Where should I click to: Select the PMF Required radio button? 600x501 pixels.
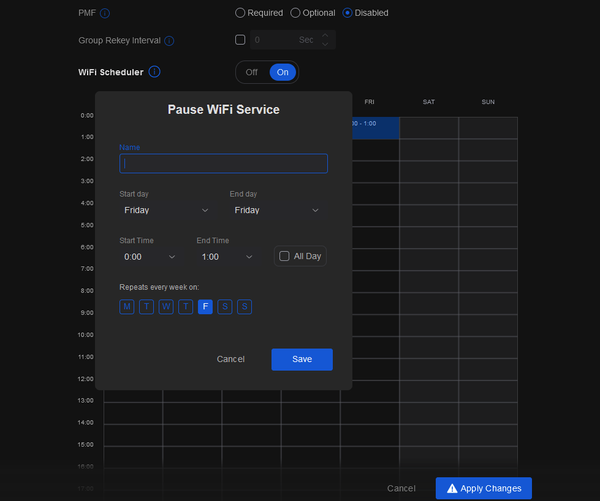click(x=240, y=13)
